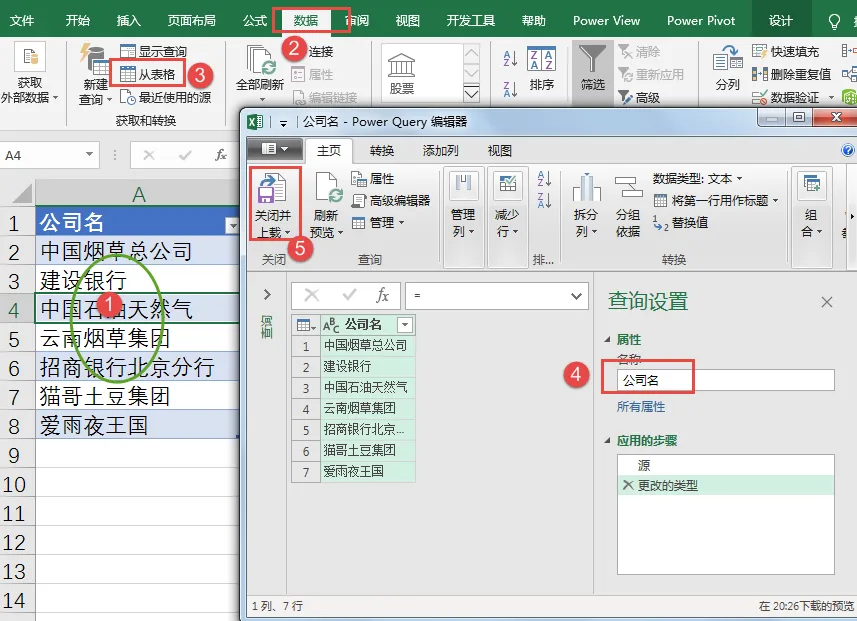
Task: Switch to 转换 tab in Power Query
Action: 381,150
